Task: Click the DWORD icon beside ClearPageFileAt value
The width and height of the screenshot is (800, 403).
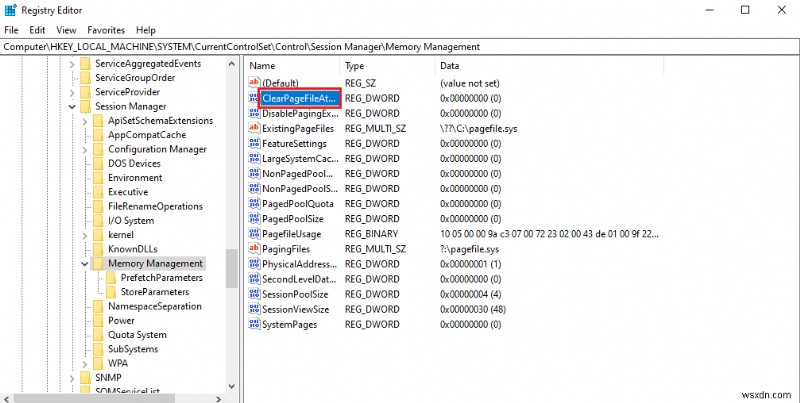Action: [254, 98]
